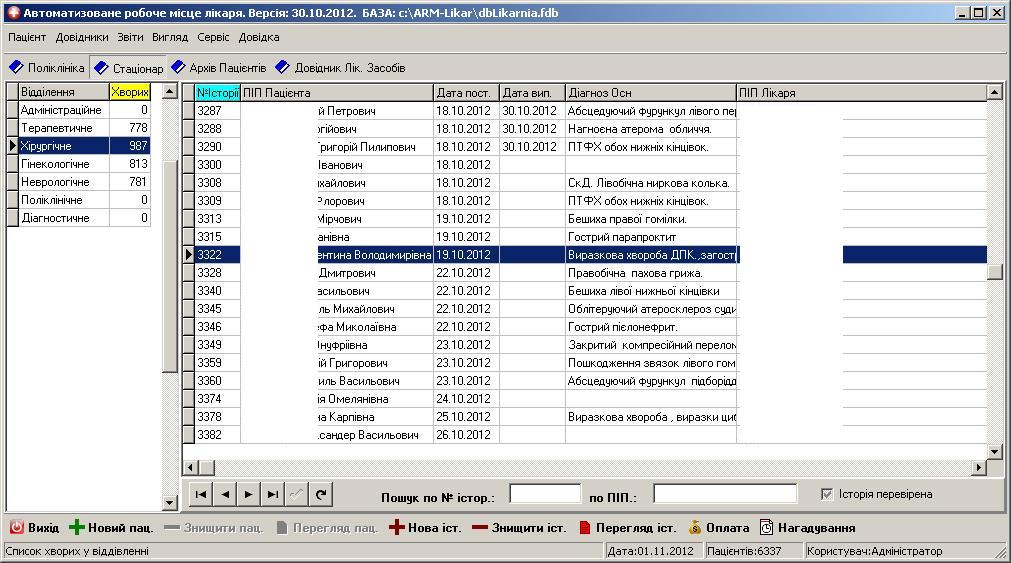Go to next record arrow button
The height and width of the screenshot is (563, 1011).
pos(248,495)
